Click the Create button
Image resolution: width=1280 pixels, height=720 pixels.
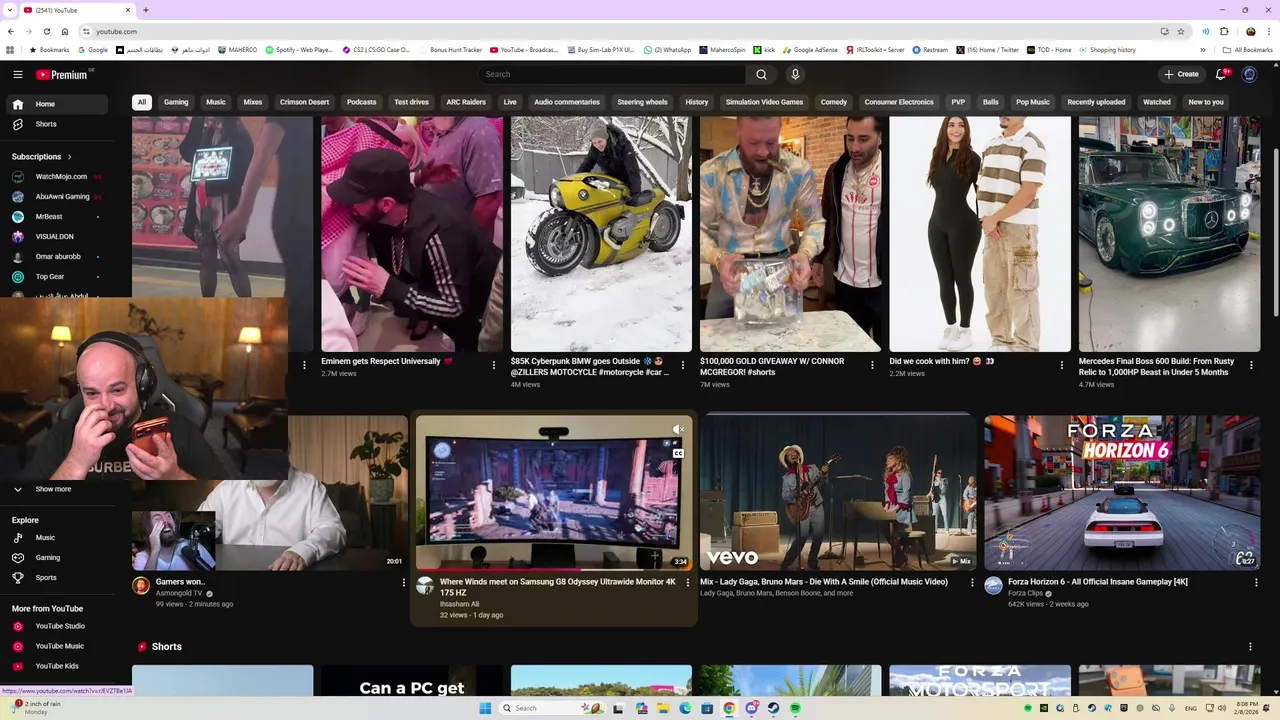1181,74
